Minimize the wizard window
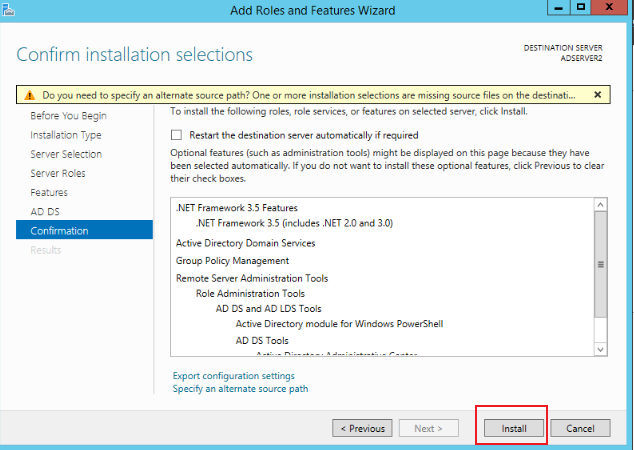 (x=559, y=7)
